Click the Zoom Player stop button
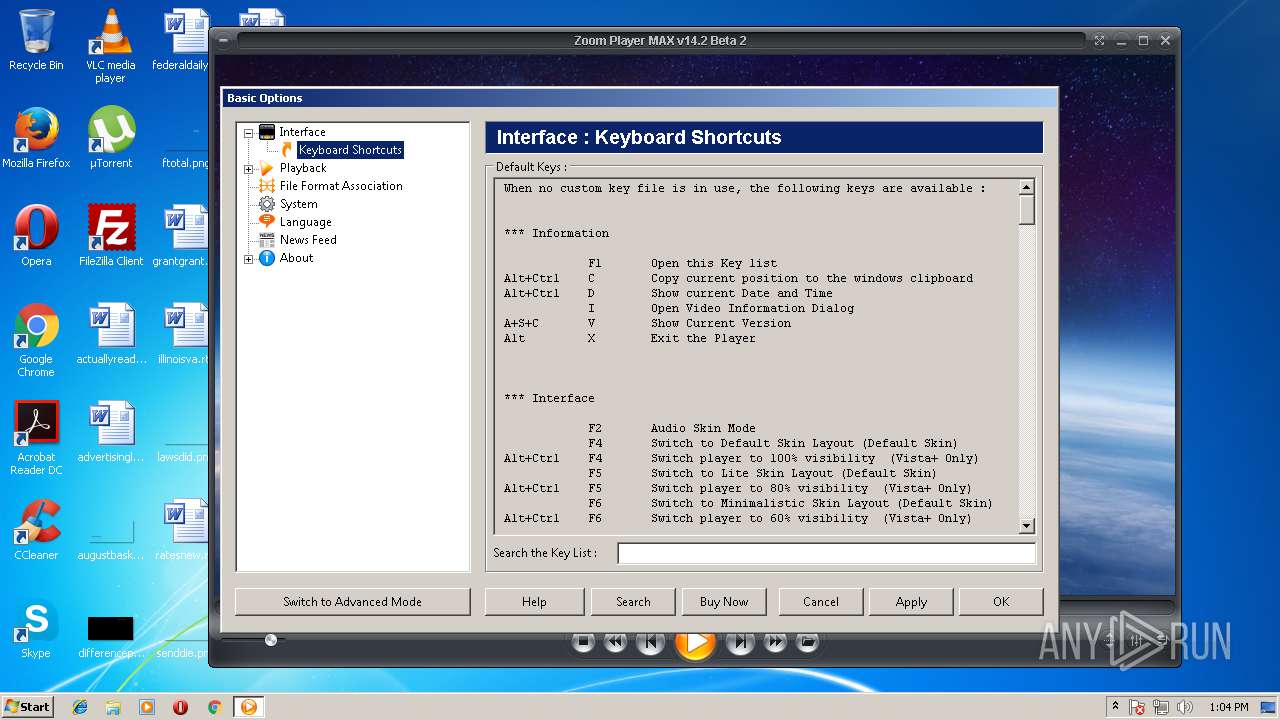 (584, 642)
